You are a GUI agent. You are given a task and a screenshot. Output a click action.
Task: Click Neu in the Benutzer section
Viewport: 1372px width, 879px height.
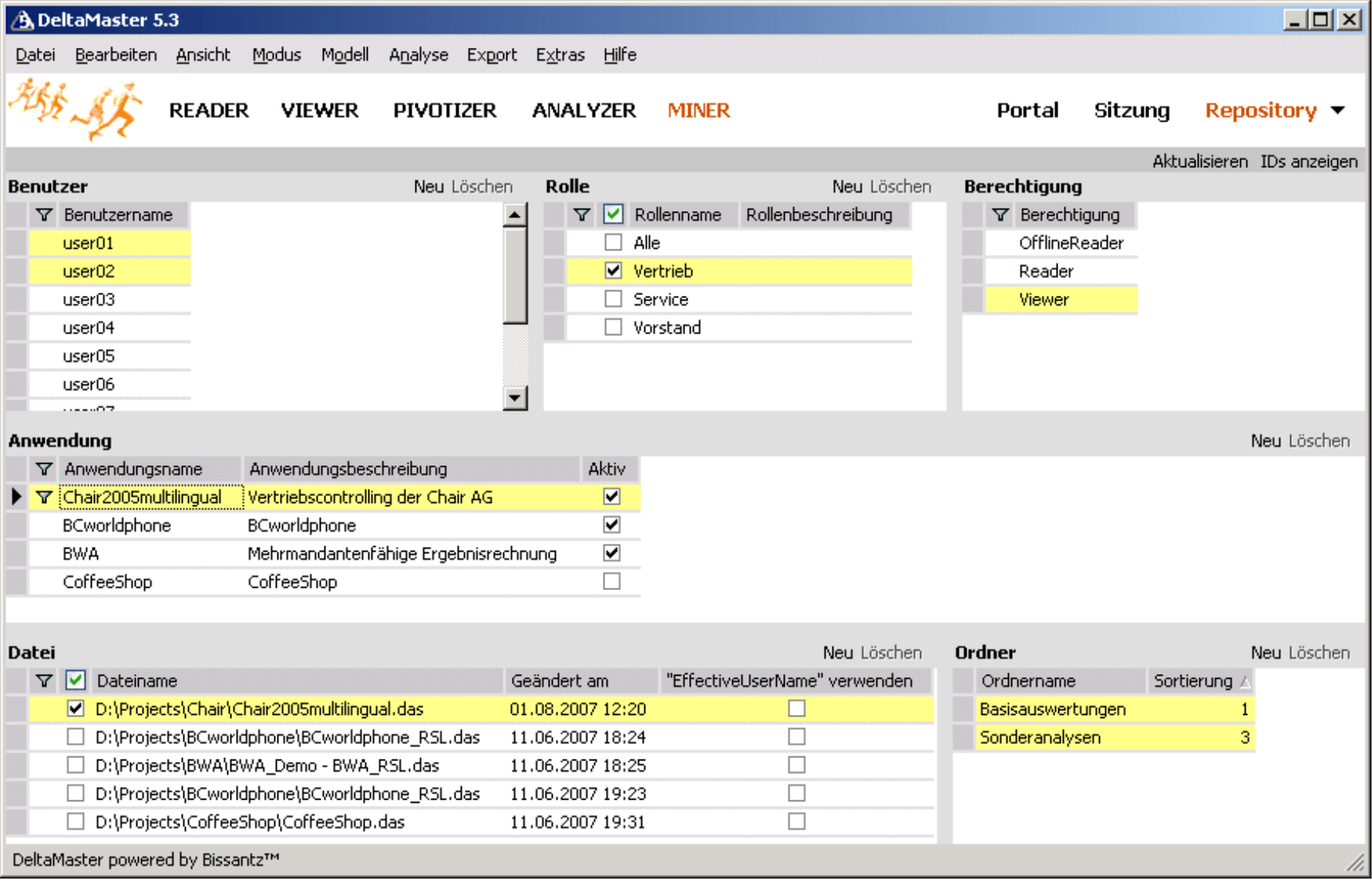pyautogui.click(x=429, y=186)
